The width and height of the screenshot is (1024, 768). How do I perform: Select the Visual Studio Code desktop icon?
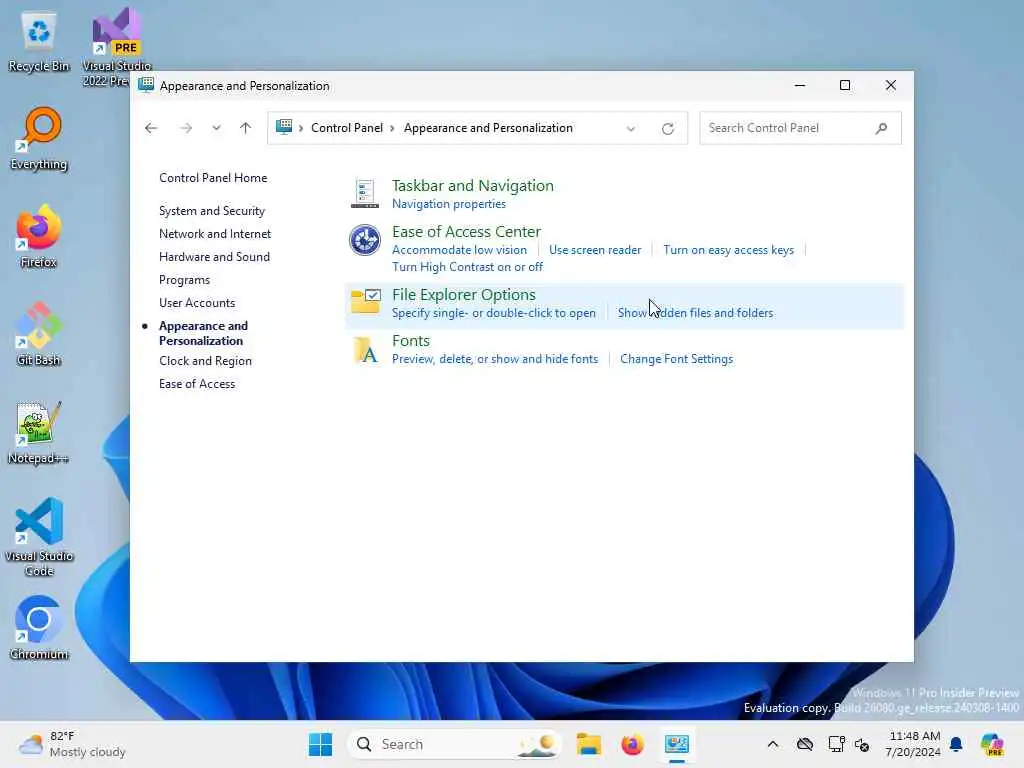(39, 537)
